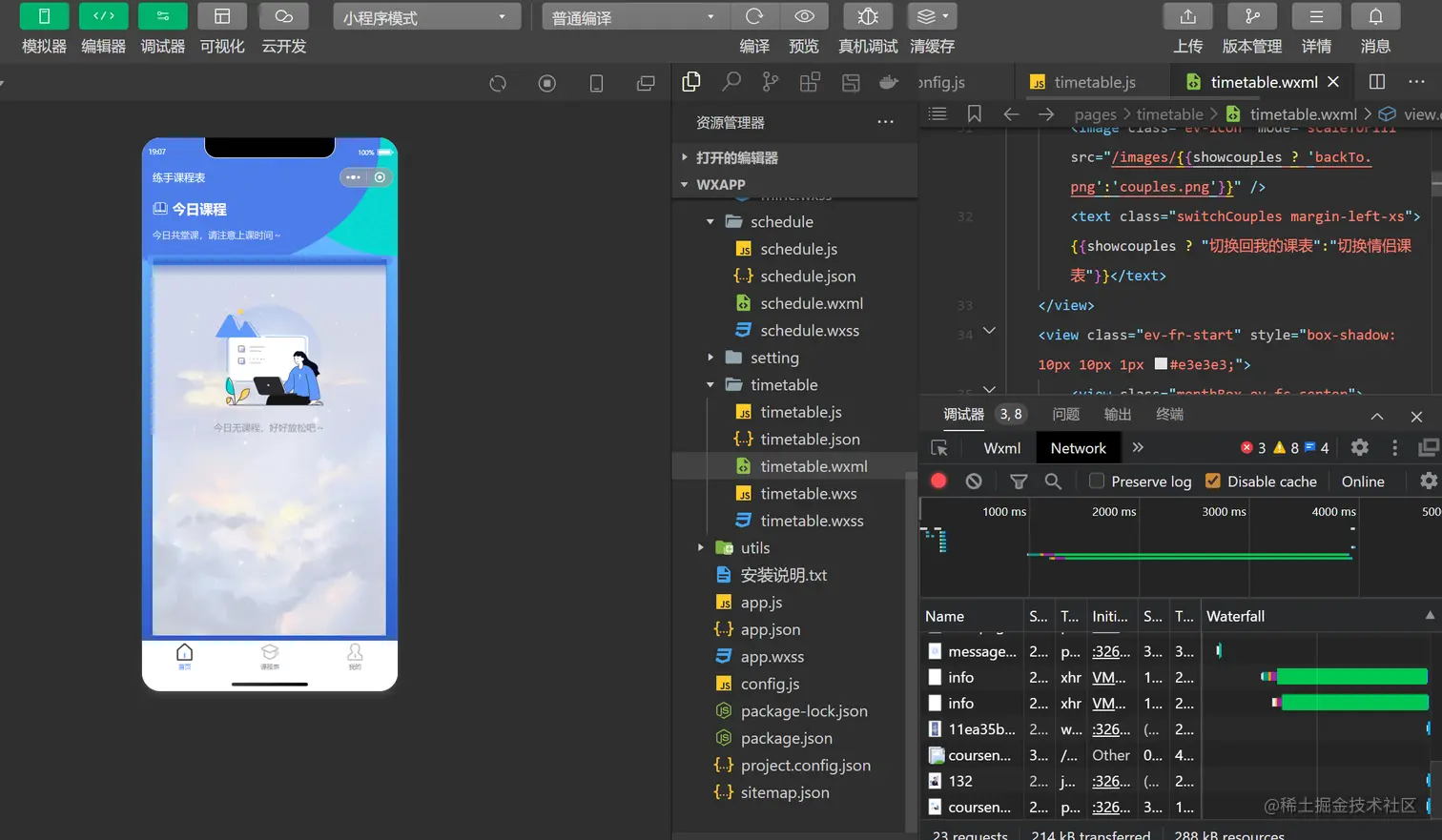1442x840 pixels.
Task: Select the Wxml devtools tab
Action: [x=1001, y=448]
